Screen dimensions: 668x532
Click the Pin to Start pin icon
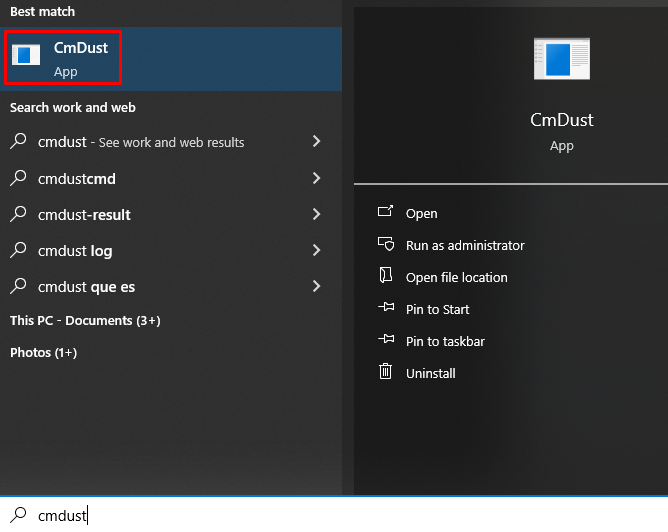(x=385, y=309)
